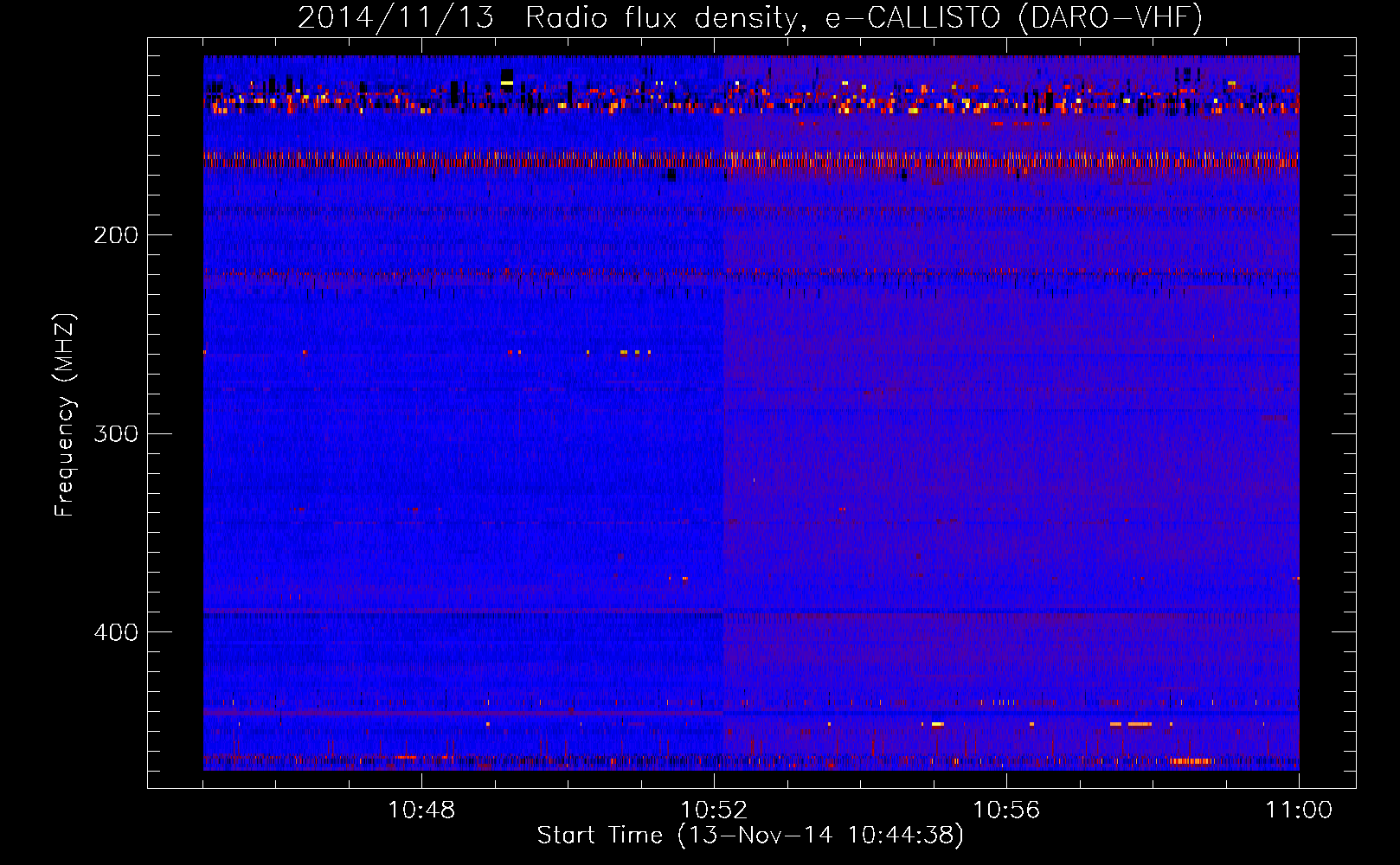Screen dimensions: 1400x865
Task: Click the 200 frequency tick label
Action: click(116, 235)
